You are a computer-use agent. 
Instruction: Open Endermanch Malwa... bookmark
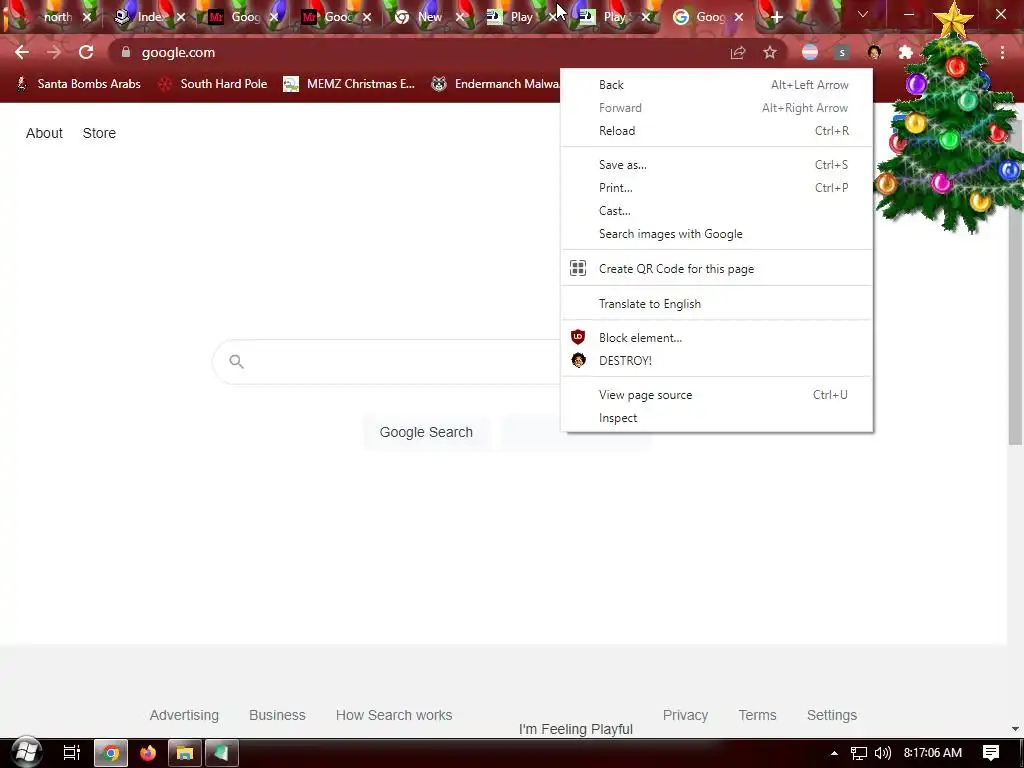coord(496,84)
